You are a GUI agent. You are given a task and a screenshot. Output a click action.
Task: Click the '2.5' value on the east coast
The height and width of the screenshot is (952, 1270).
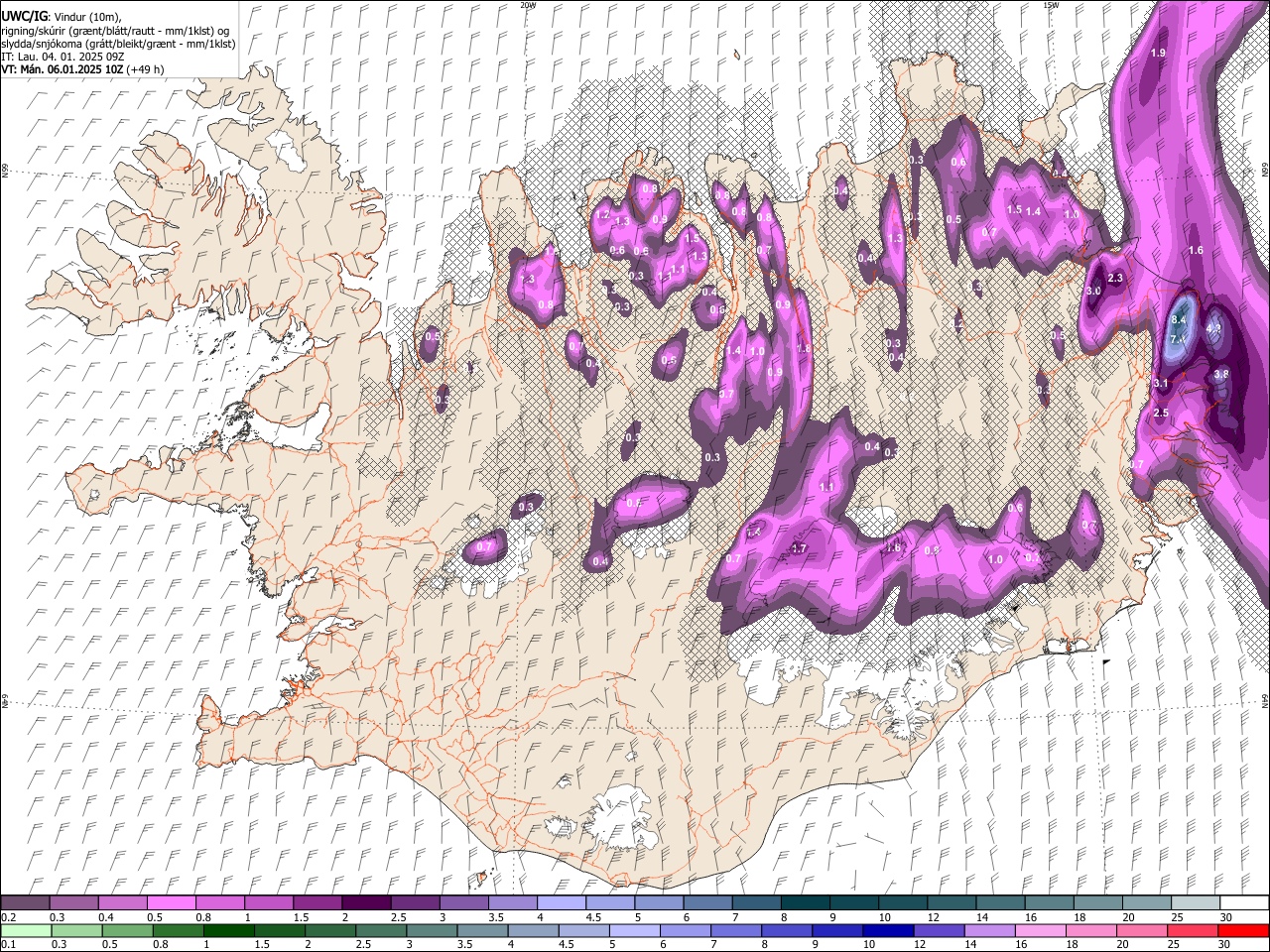coord(1161,413)
